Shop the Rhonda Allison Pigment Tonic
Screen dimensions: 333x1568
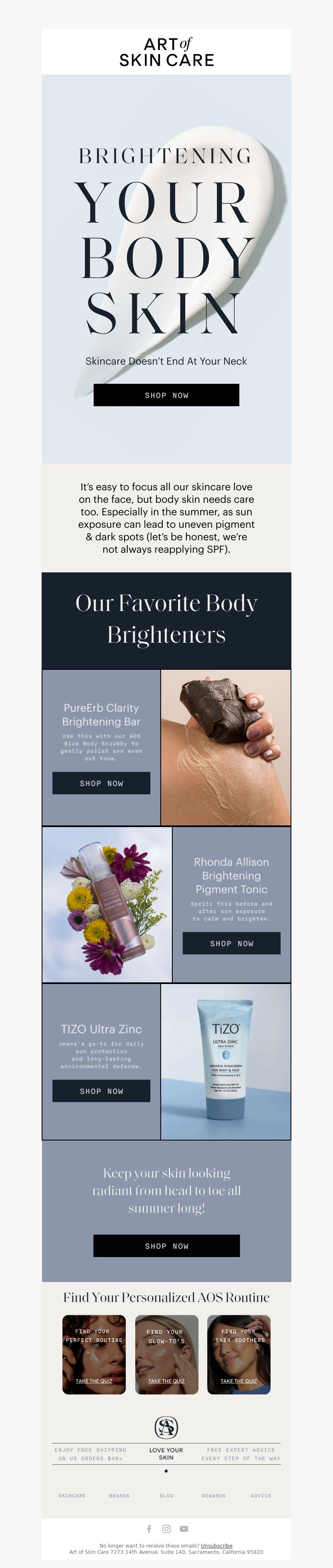coord(231,943)
